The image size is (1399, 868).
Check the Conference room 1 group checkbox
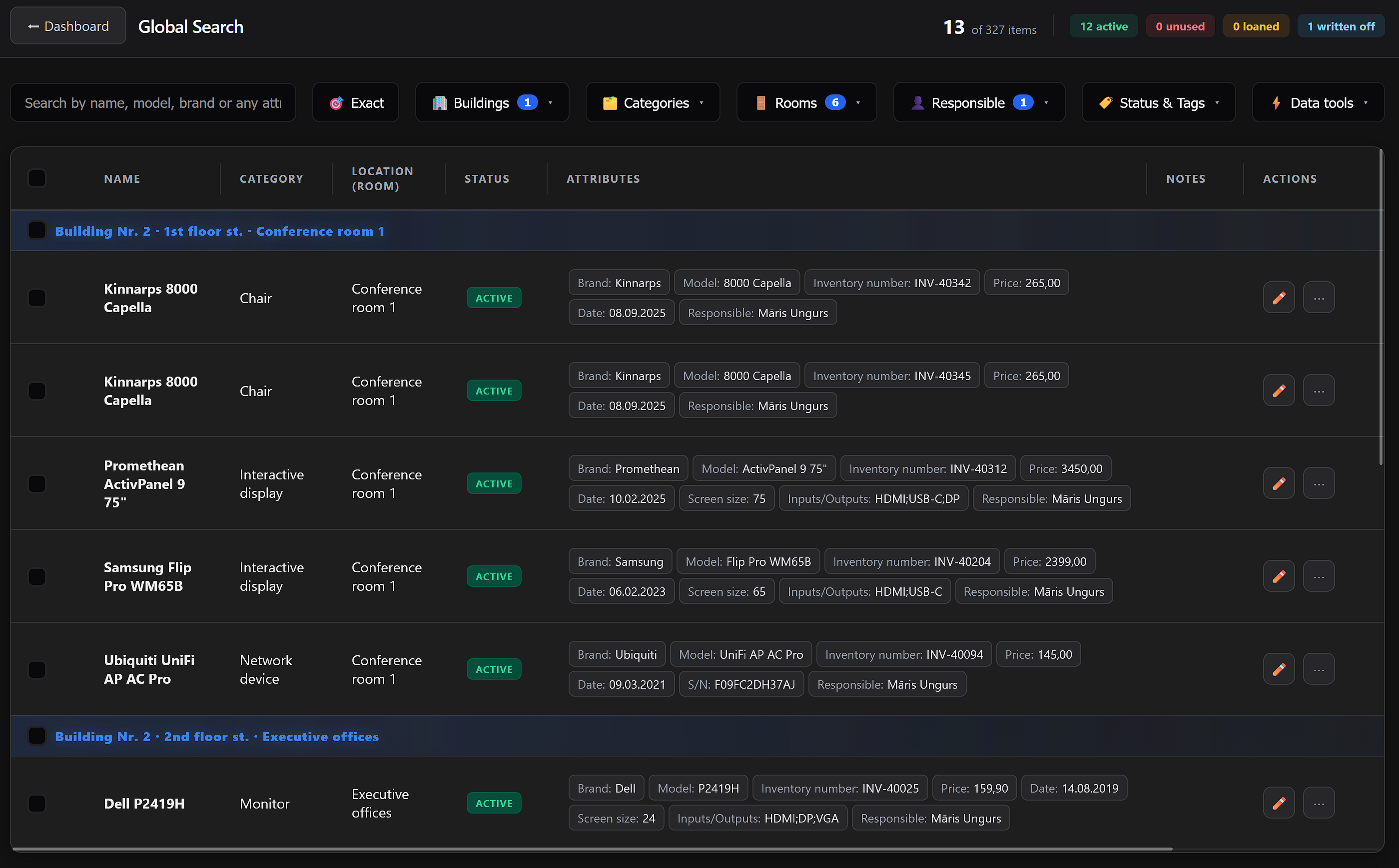37,231
